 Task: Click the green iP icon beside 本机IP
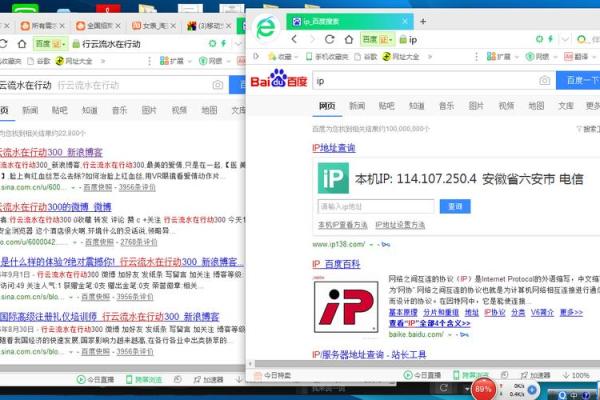pyautogui.click(x=333, y=178)
